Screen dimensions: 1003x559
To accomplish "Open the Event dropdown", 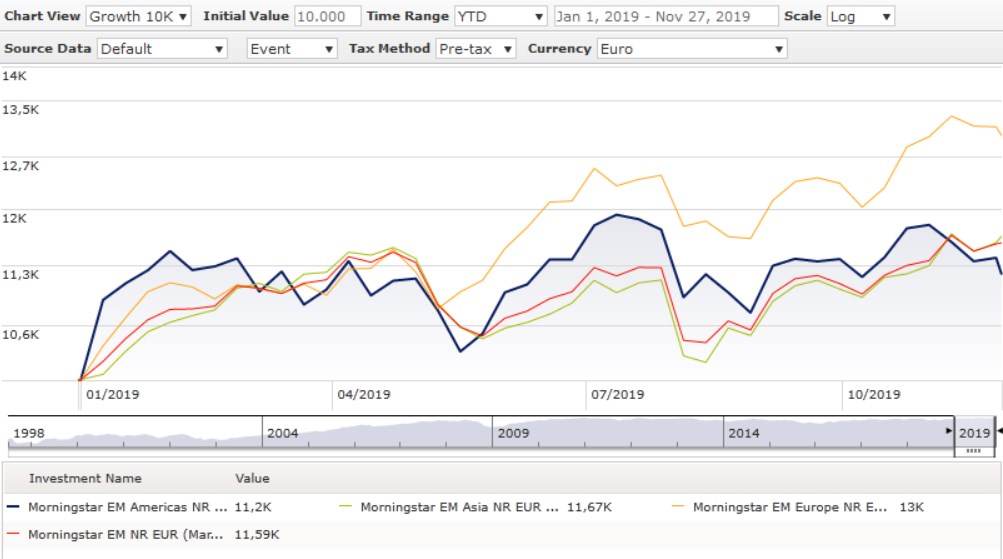I will click(292, 48).
